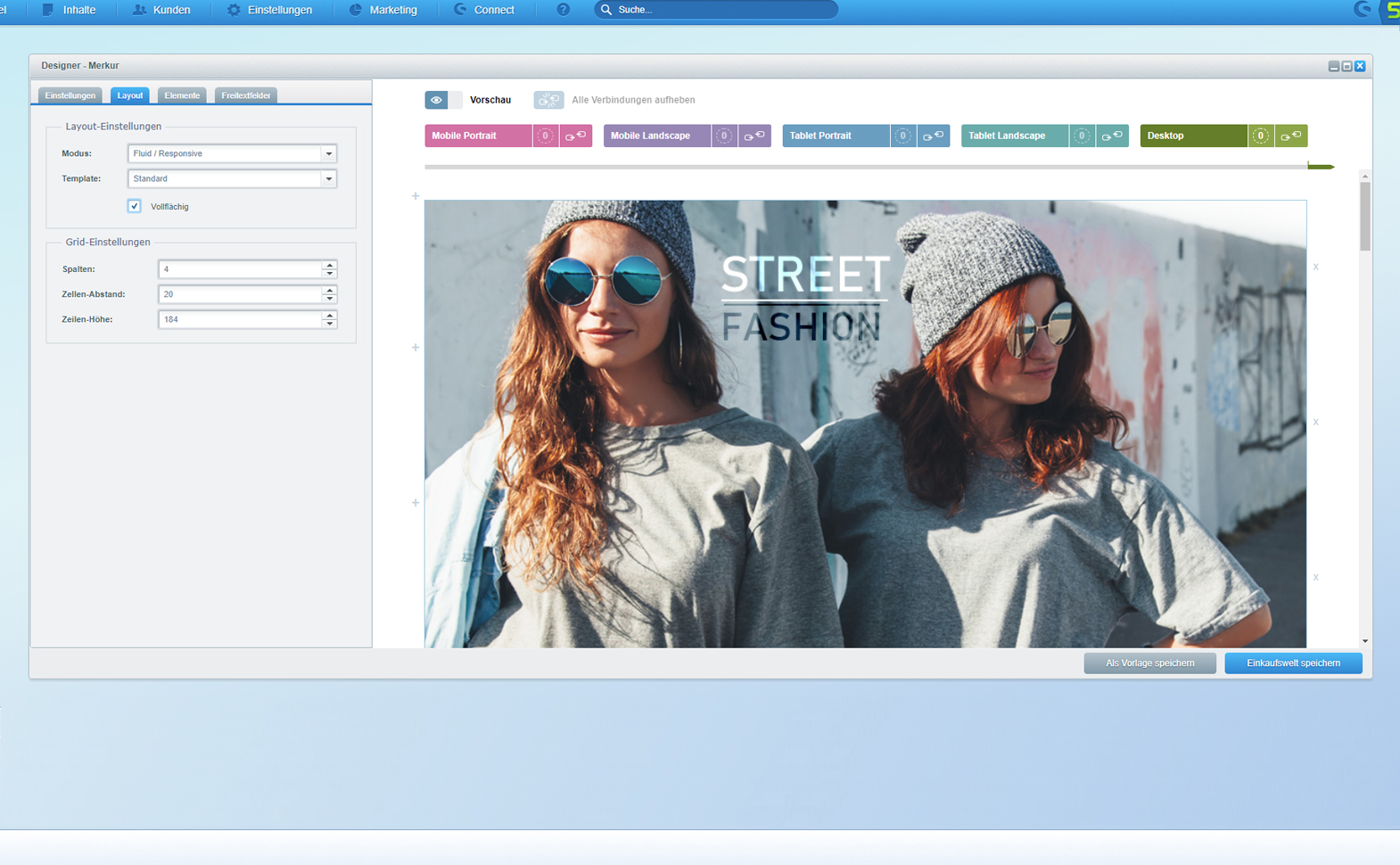Open the help question mark icon
This screenshot has width=1400, height=865.
click(x=563, y=10)
